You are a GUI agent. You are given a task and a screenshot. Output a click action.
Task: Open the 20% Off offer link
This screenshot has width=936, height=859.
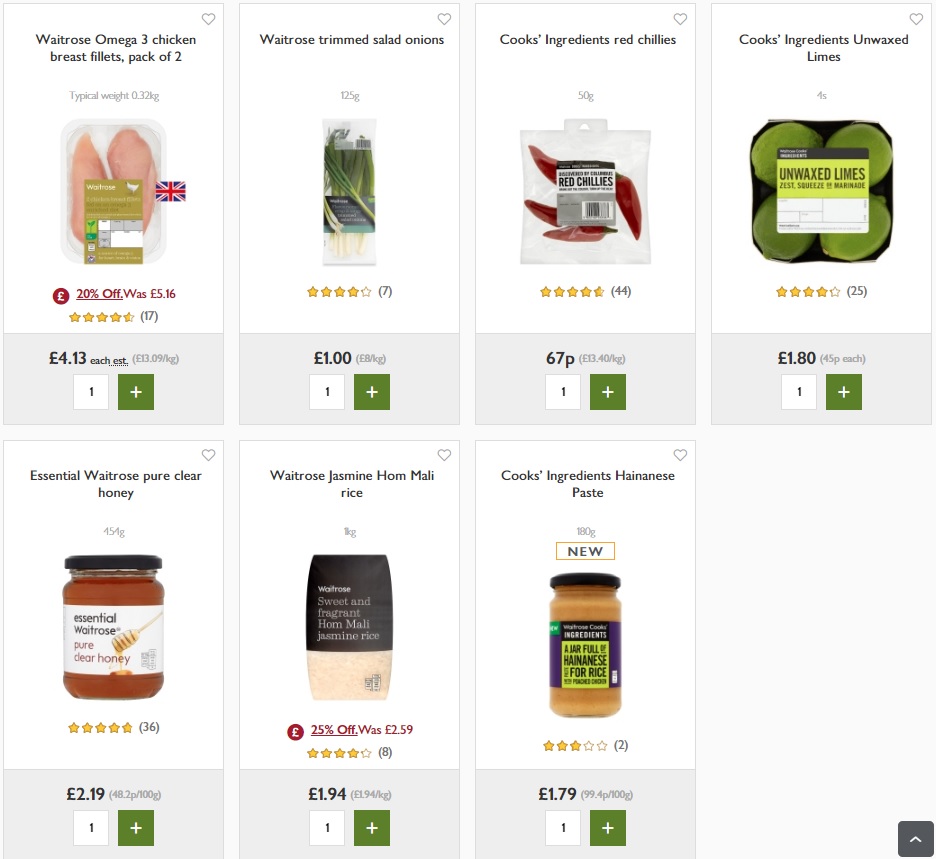[x=99, y=294]
